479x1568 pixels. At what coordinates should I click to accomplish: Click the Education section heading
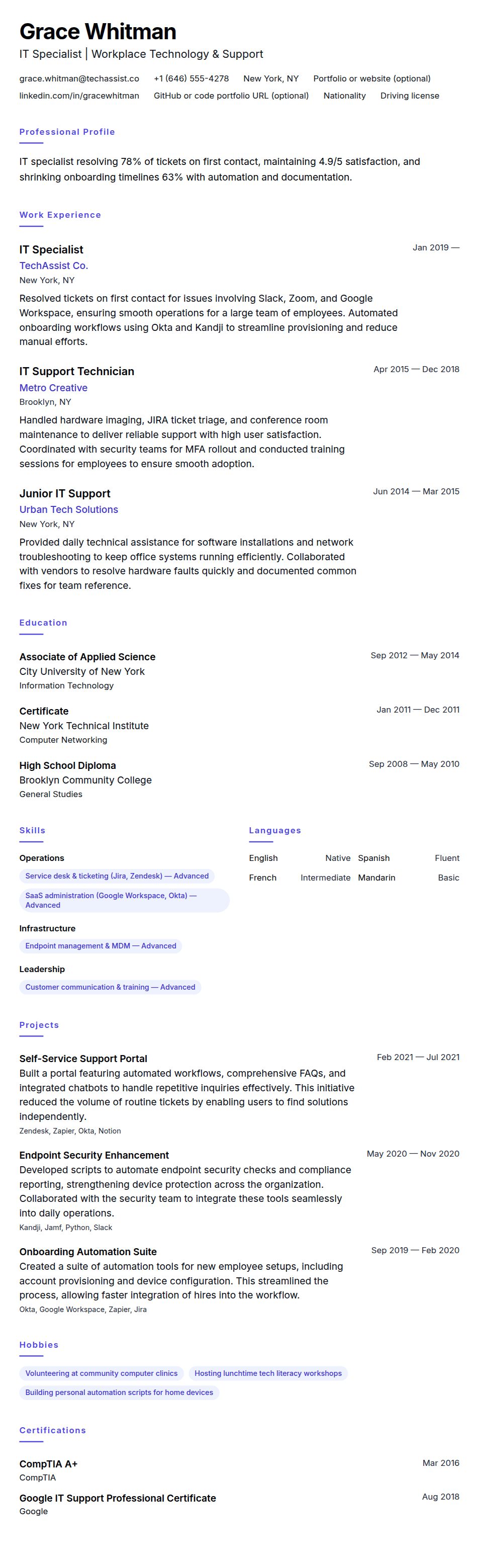[43, 623]
